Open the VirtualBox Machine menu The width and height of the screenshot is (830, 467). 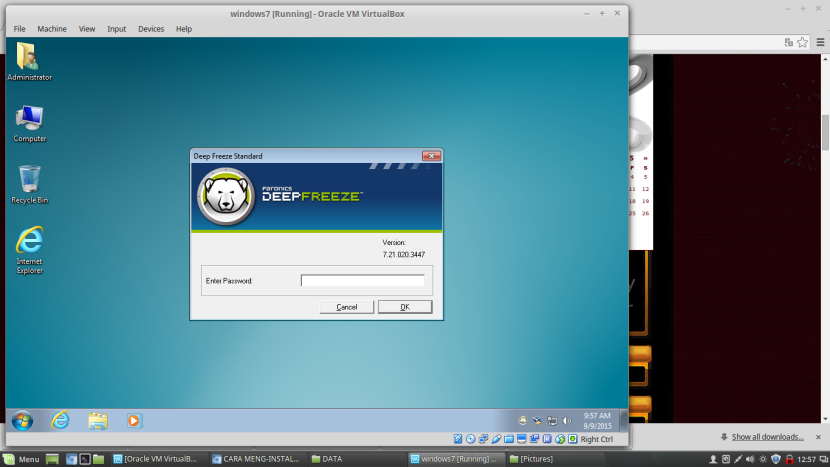(52, 29)
